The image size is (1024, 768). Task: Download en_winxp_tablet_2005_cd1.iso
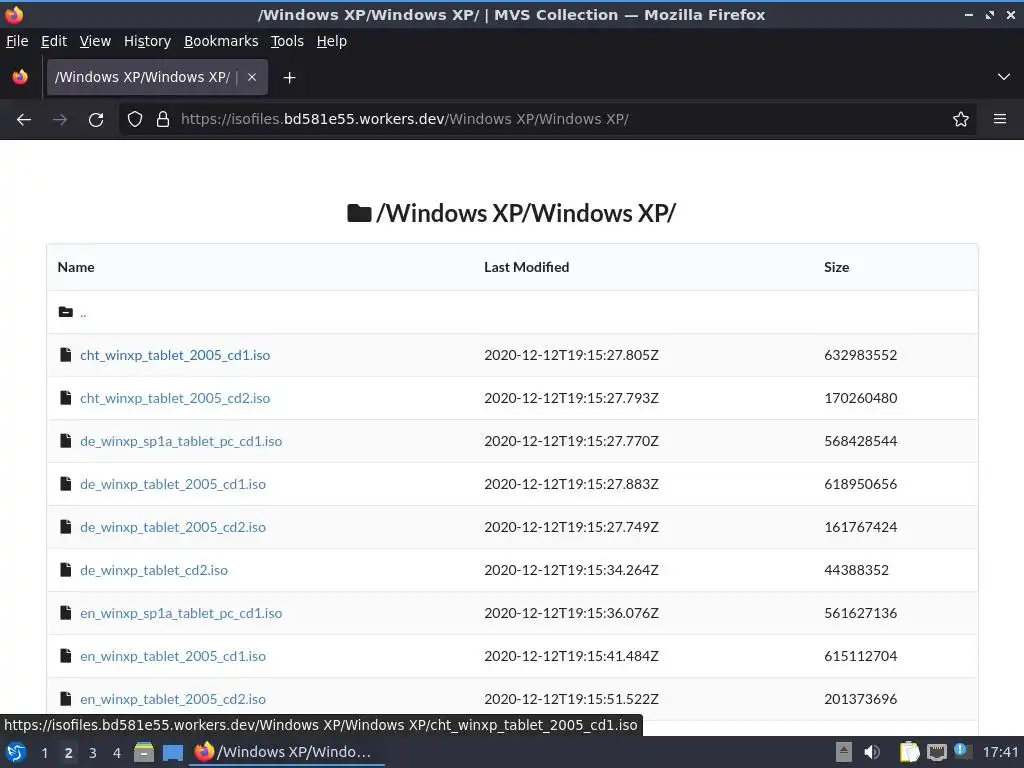[173, 656]
